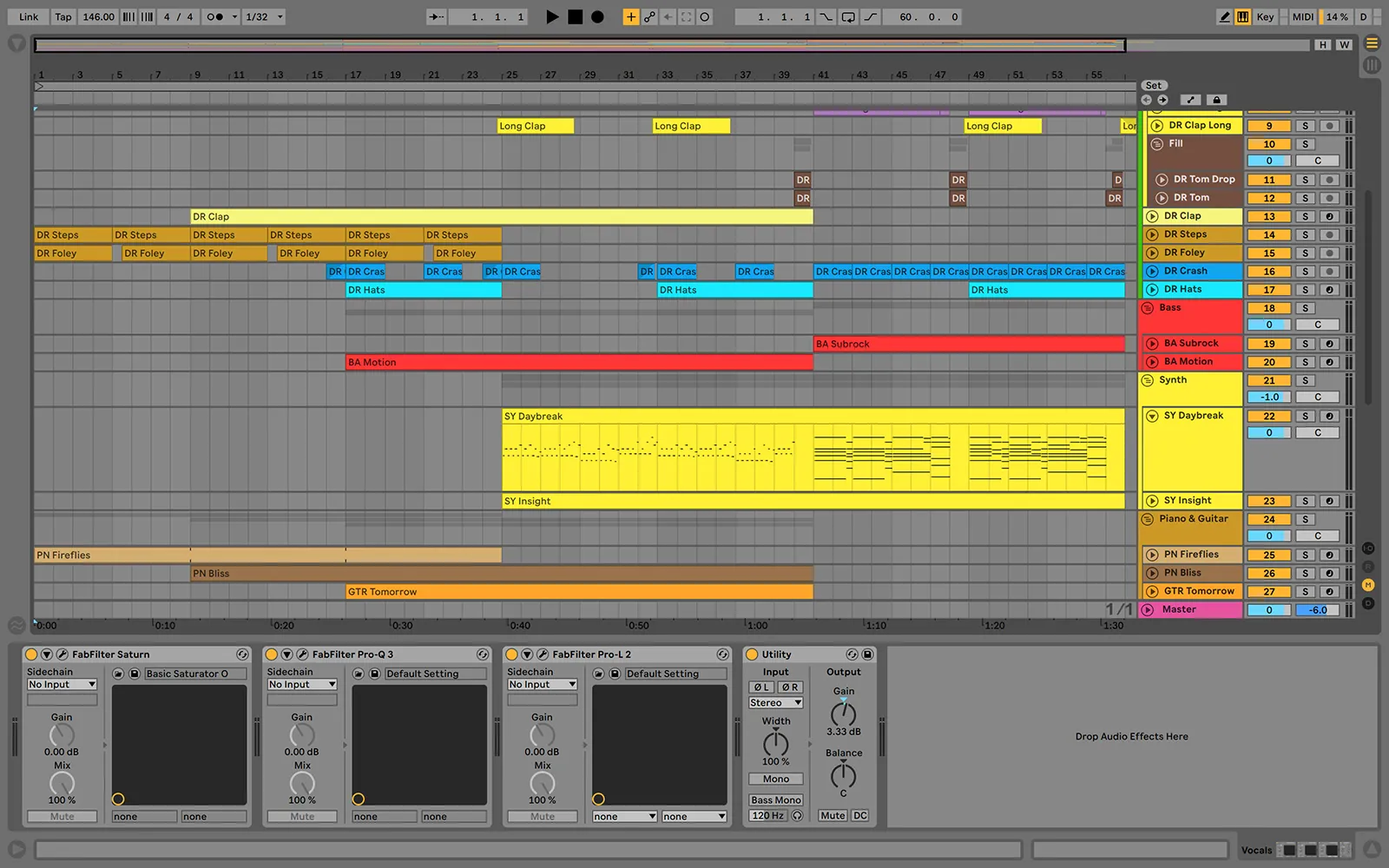Enable Bass Mono in Utility
This screenshot has height=868, width=1389.
(x=776, y=799)
